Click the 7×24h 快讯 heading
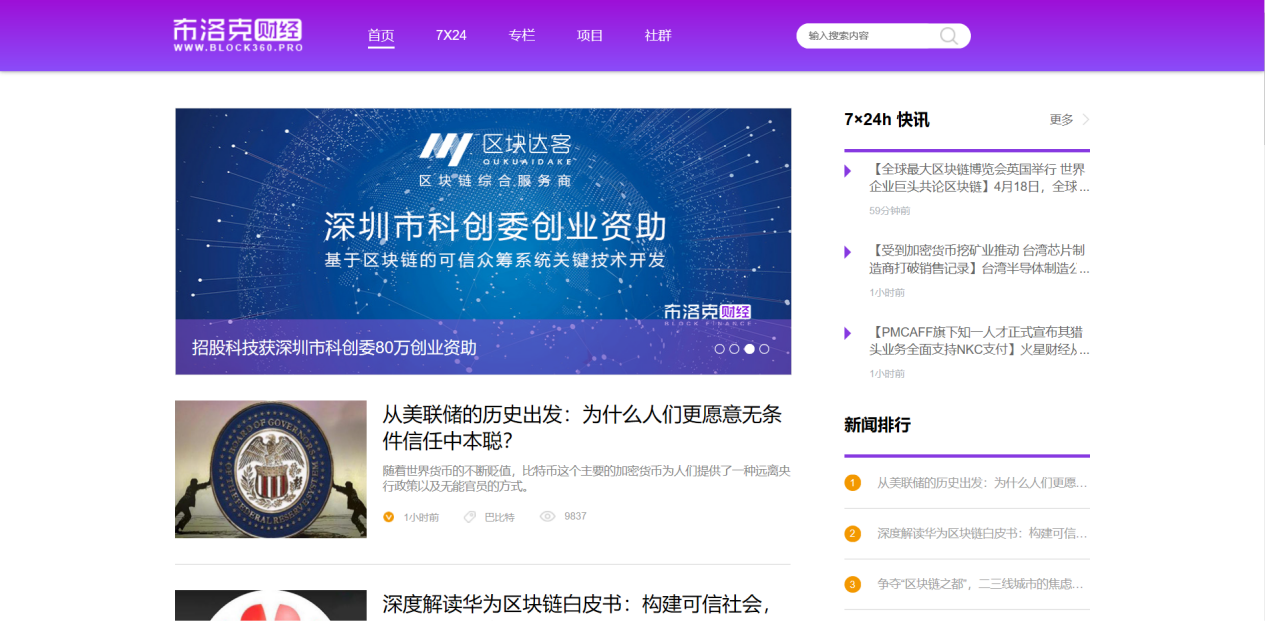This screenshot has height=622, width=1265. (x=886, y=120)
